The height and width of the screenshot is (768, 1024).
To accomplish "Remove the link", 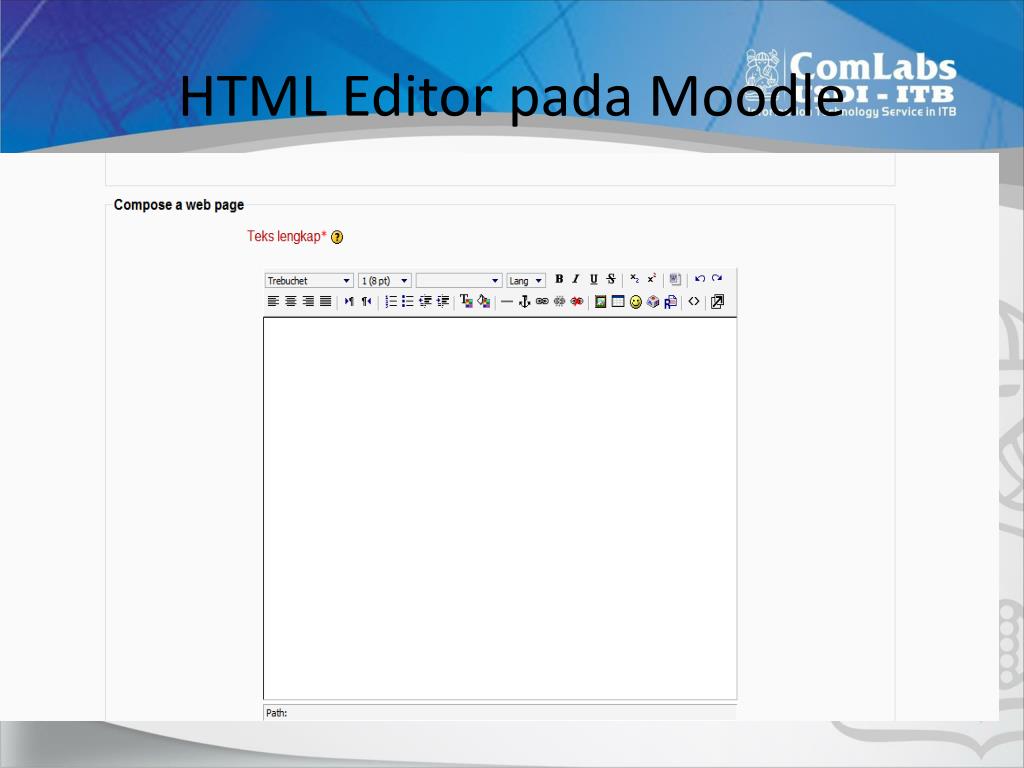I will (560, 301).
